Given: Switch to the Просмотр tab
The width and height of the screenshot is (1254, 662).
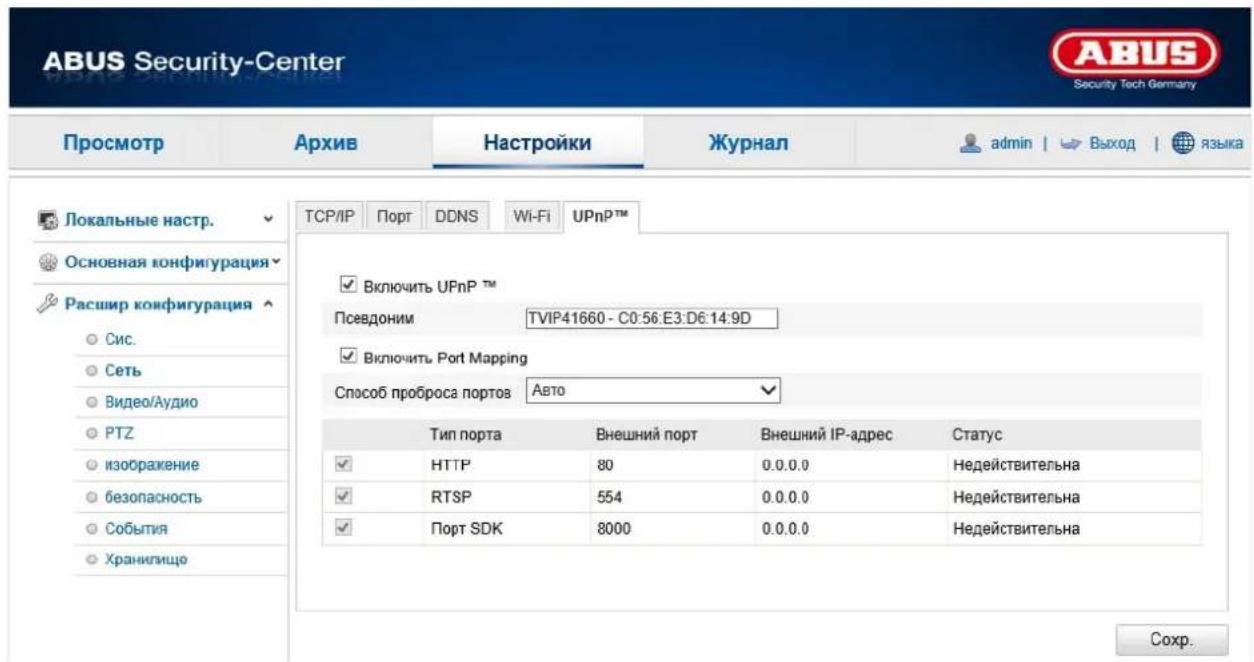Looking at the screenshot, I should [x=116, y=144].
